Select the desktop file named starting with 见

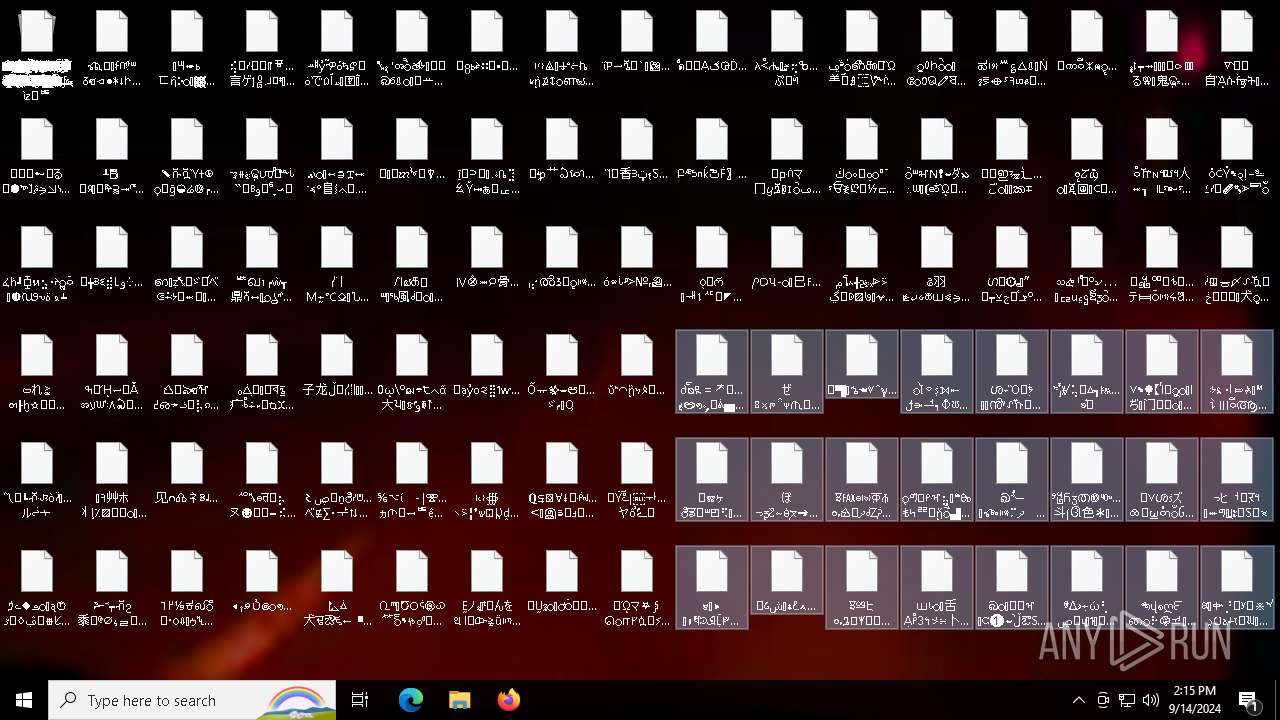[187, 472]
